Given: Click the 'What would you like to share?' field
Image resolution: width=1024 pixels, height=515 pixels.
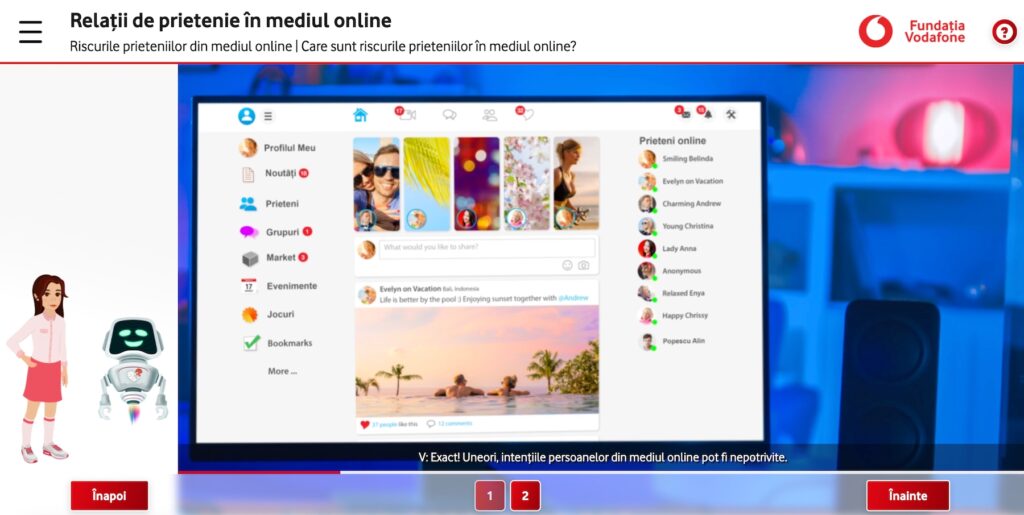Looking at the screenshot, I should click(486, 248).
